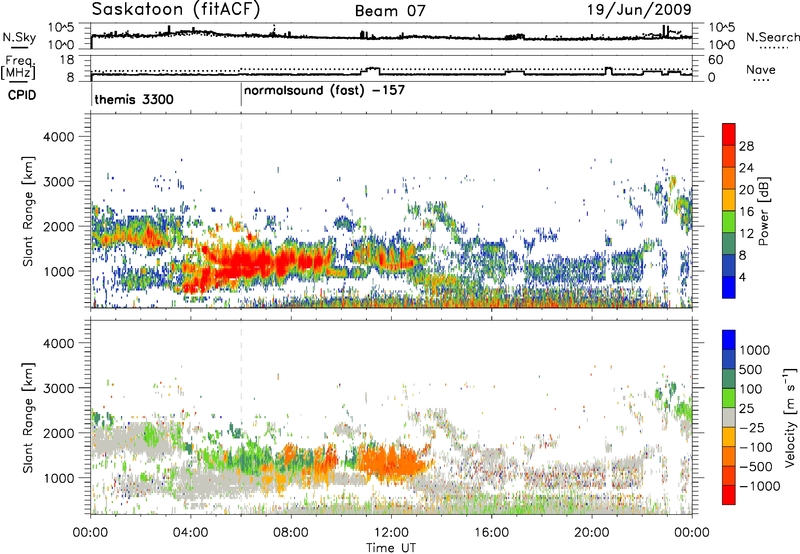The width and height of the screenshot is (800, 554).
Task: Click the '18' frequency axis tick
Action: [x=67, y=60]
